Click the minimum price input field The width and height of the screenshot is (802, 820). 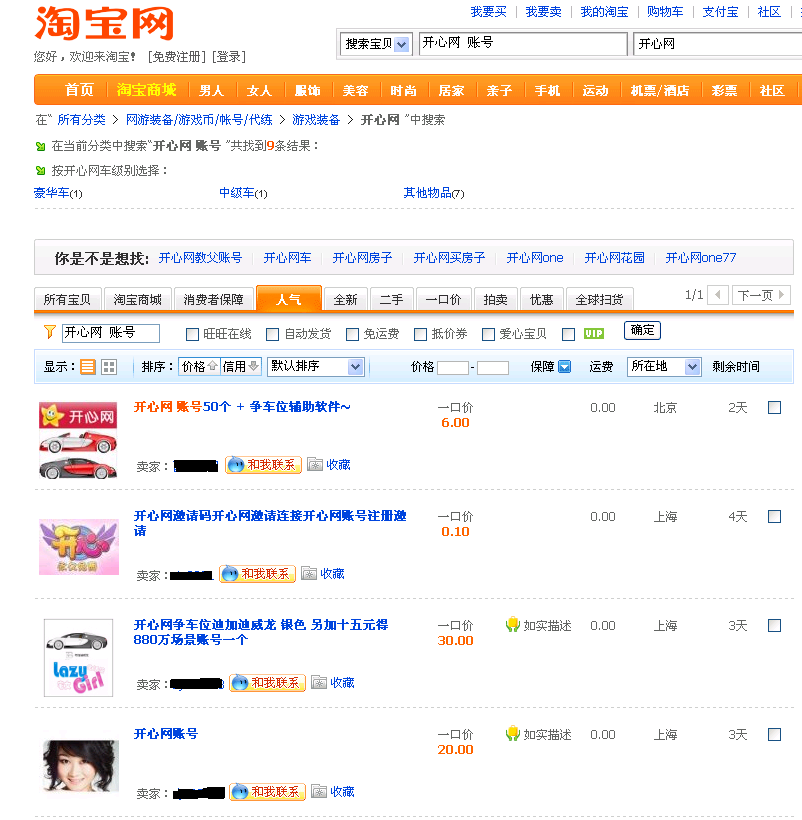tap(453, 367)
